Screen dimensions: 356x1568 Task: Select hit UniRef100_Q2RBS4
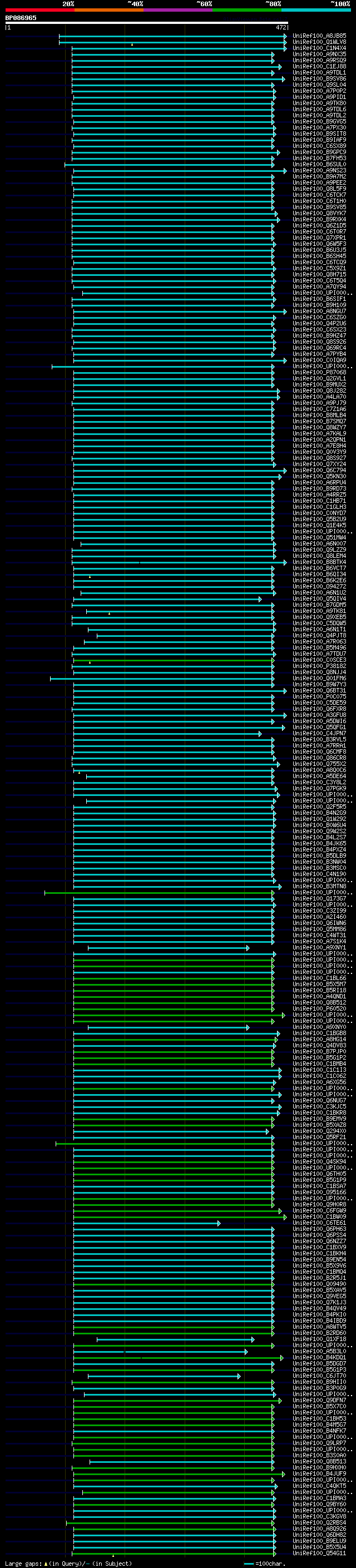[x=319, y=1522]
